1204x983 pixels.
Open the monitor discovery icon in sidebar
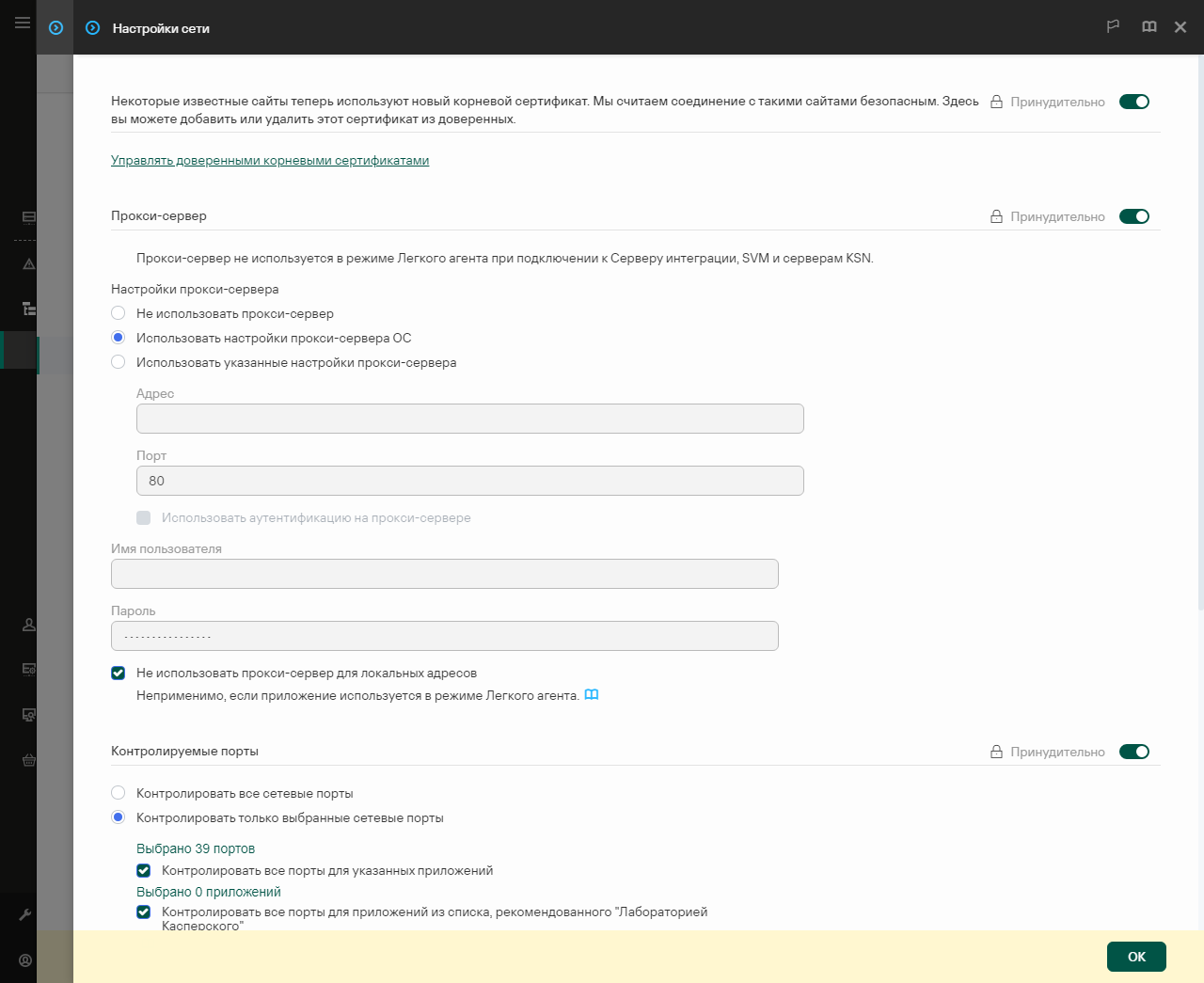(x=29, y=715)
